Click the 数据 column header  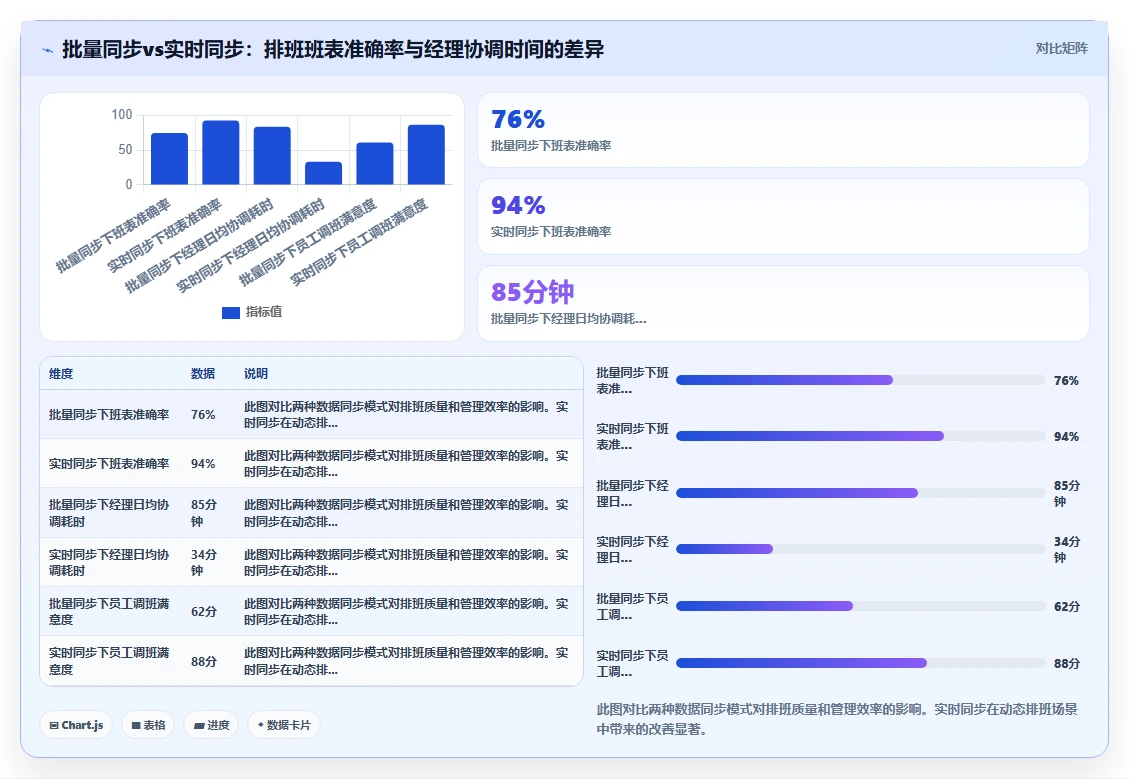tap(202, 374)
